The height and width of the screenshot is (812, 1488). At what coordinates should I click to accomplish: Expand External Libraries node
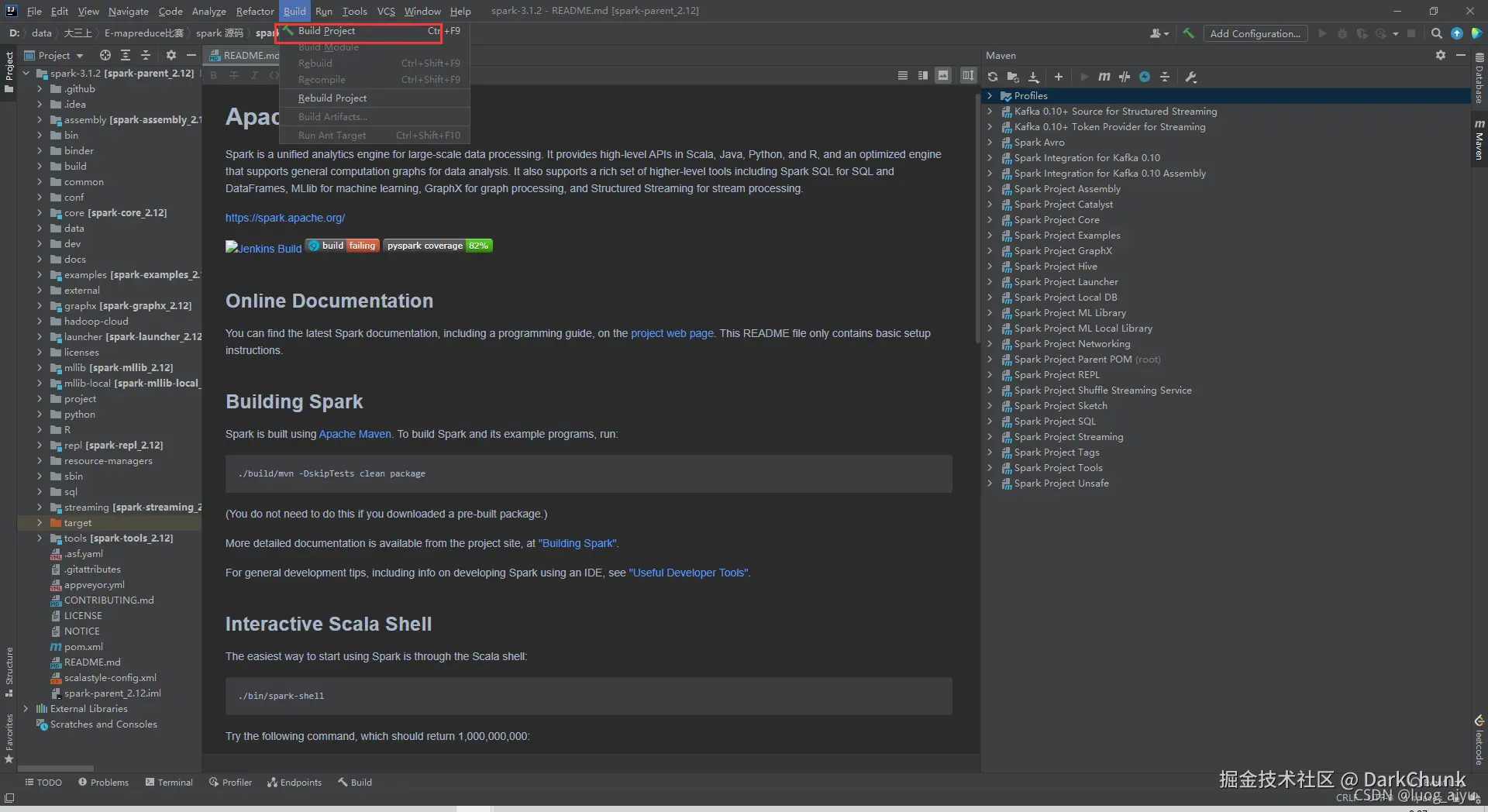[26, 709]
